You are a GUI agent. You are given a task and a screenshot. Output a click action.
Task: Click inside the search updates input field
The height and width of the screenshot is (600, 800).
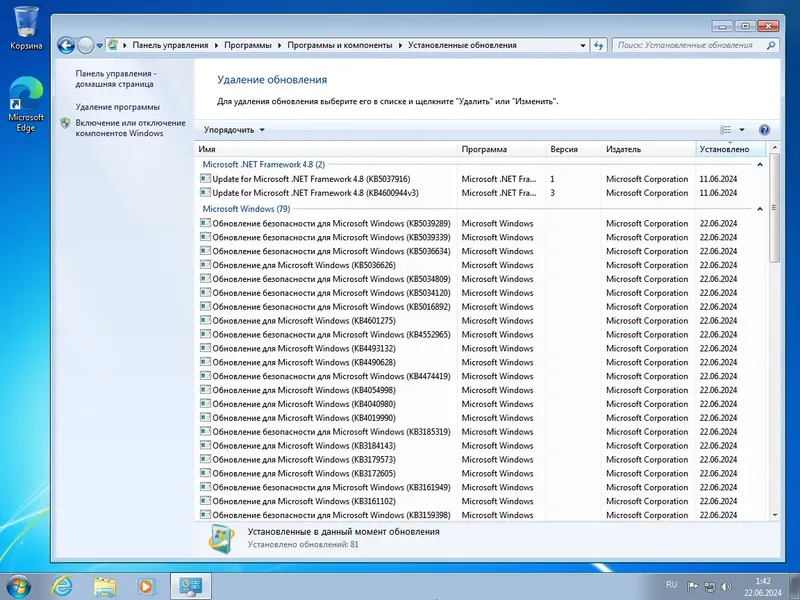tap(689, 45)
